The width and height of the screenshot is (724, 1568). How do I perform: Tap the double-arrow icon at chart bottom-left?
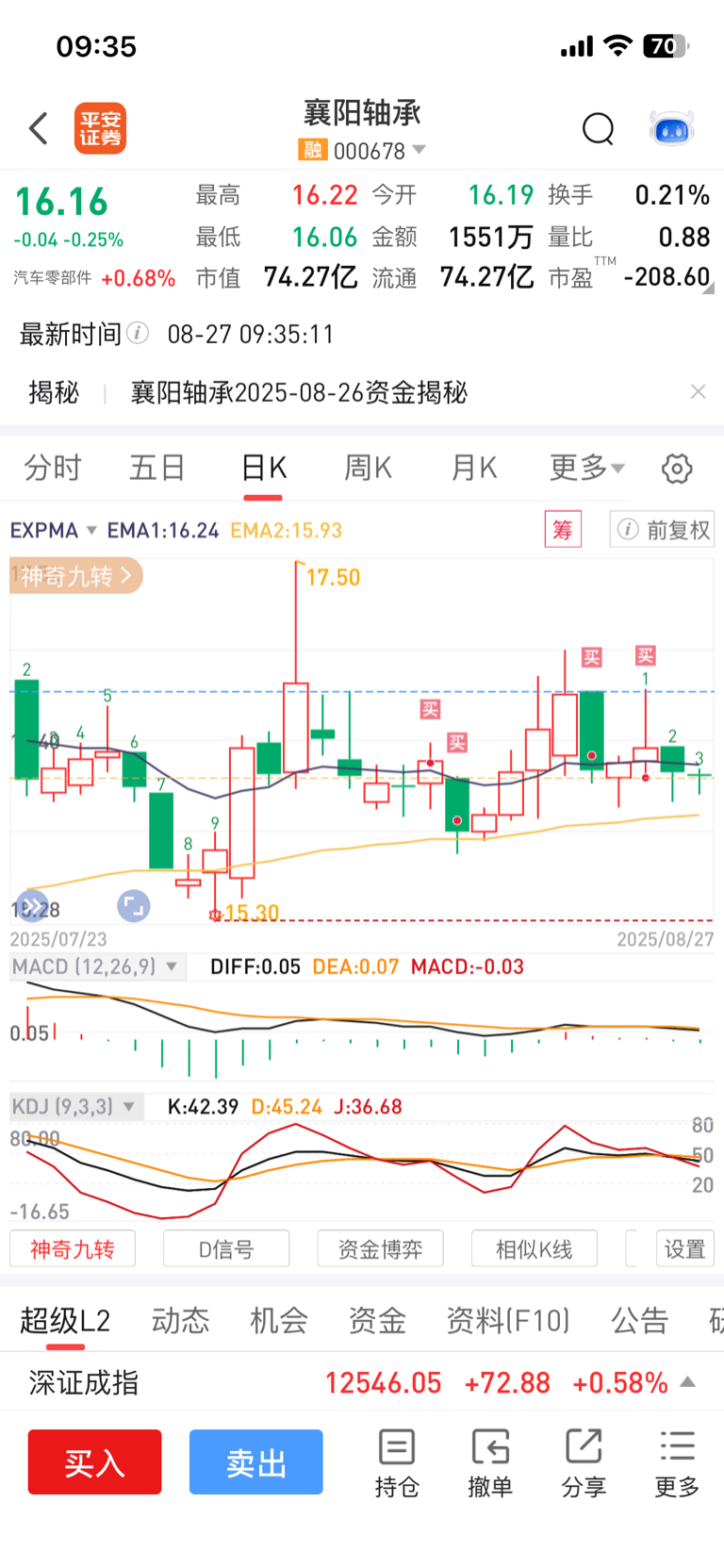[x=32, y=906]
